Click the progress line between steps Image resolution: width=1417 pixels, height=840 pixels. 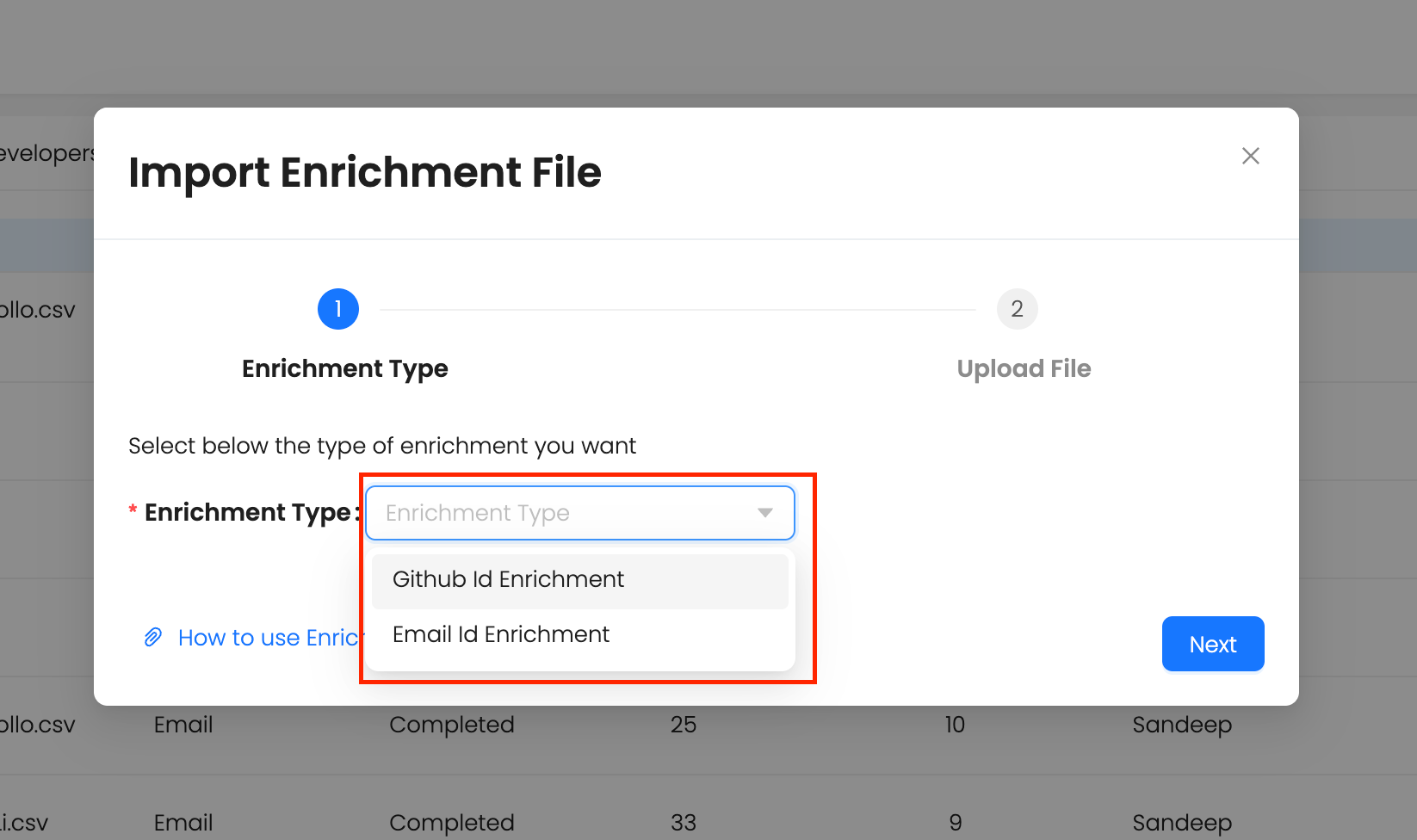tap(678, 309)
